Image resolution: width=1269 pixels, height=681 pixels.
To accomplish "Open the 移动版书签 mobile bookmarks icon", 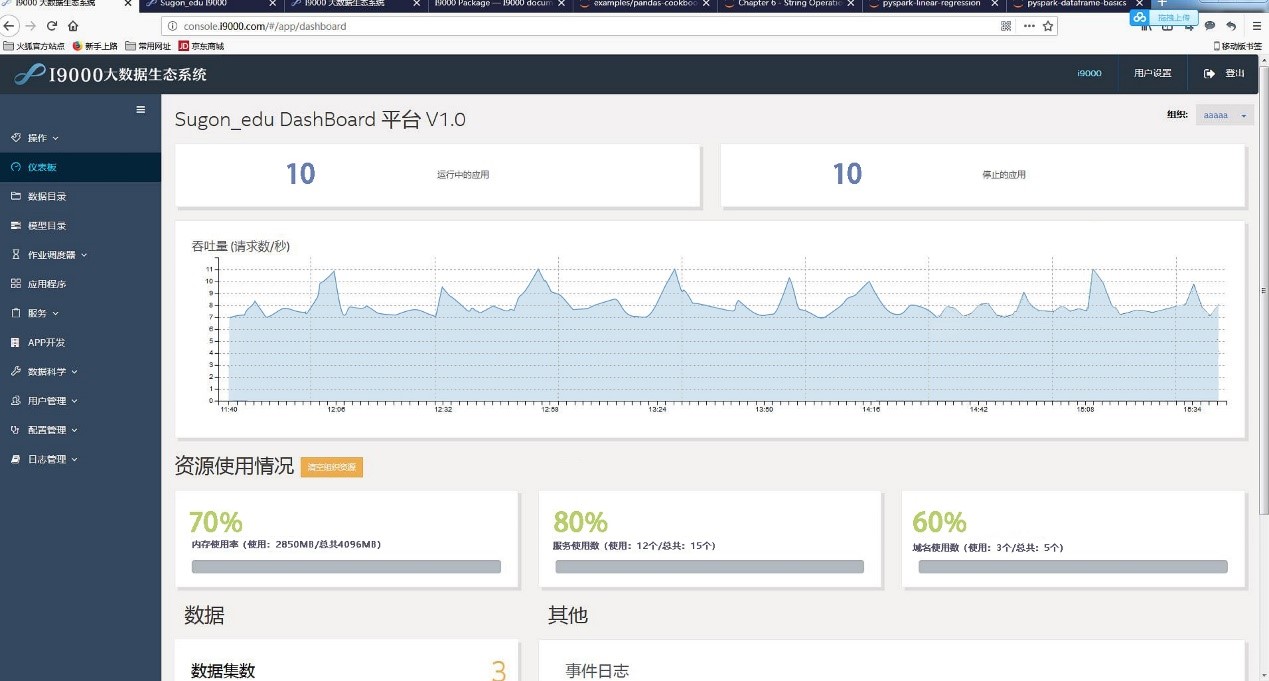I will pyautogui.click(x=1217, y=46).
